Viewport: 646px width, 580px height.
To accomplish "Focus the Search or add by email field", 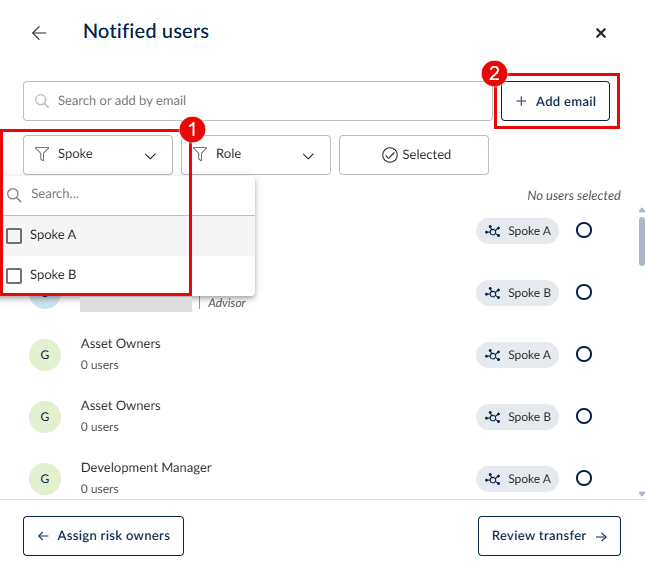I will [257, 101].
